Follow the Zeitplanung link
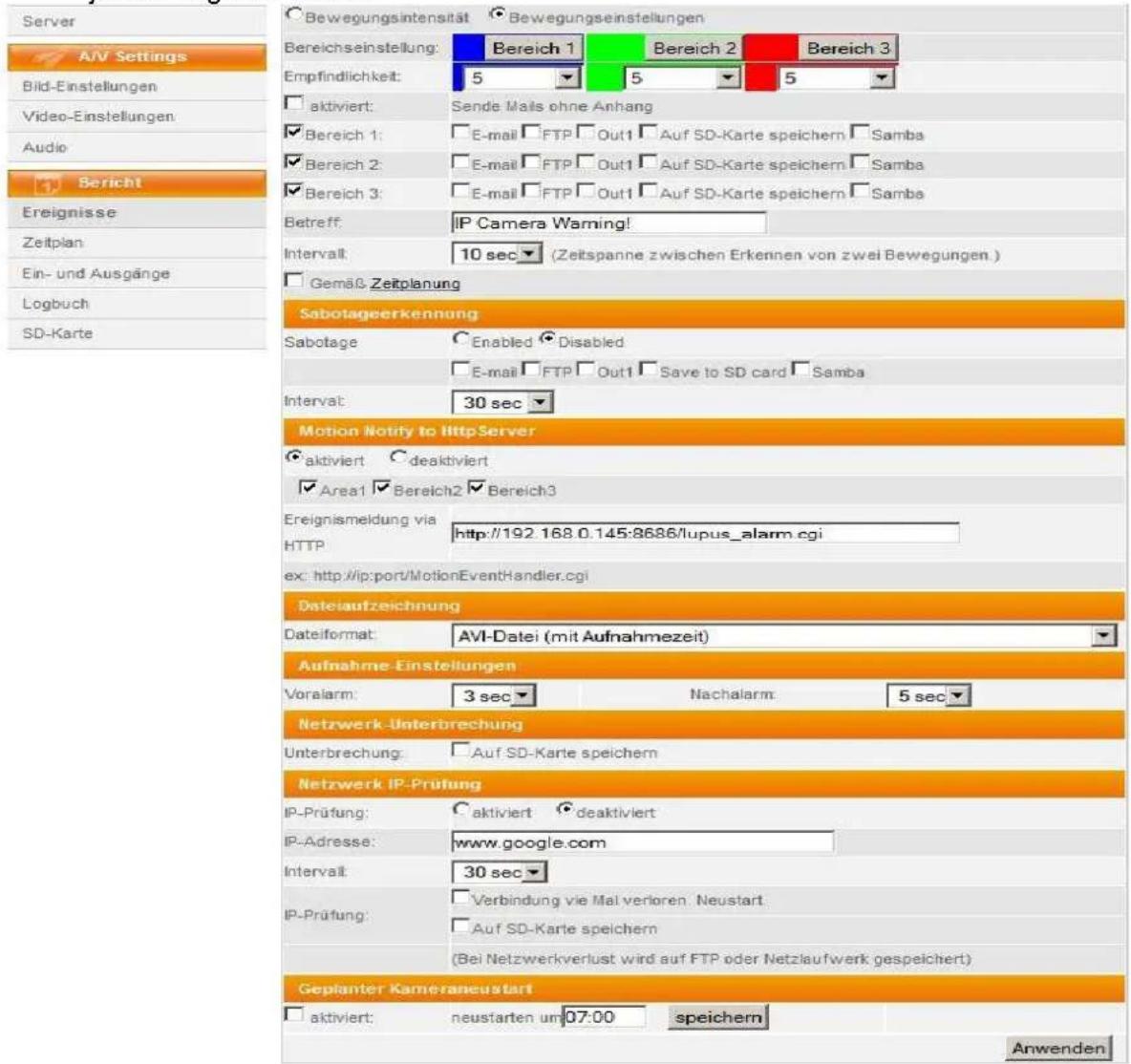1131x1064 pixels. coord(416,284)
